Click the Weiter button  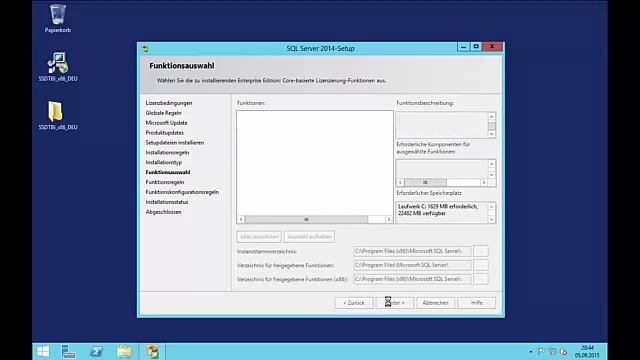(x=395, y=303)
